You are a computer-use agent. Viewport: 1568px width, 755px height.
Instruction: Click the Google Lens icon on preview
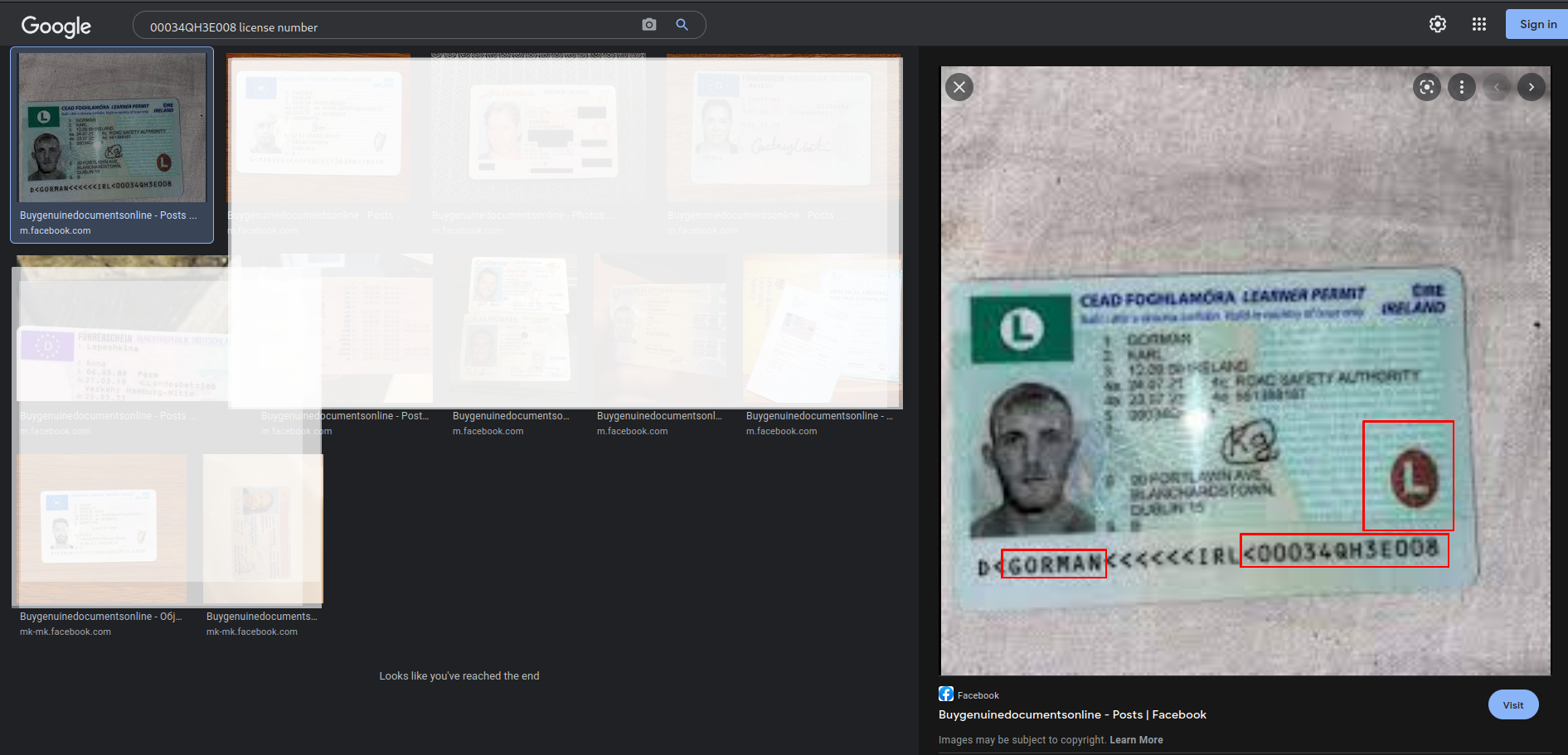pos(1426,87)
